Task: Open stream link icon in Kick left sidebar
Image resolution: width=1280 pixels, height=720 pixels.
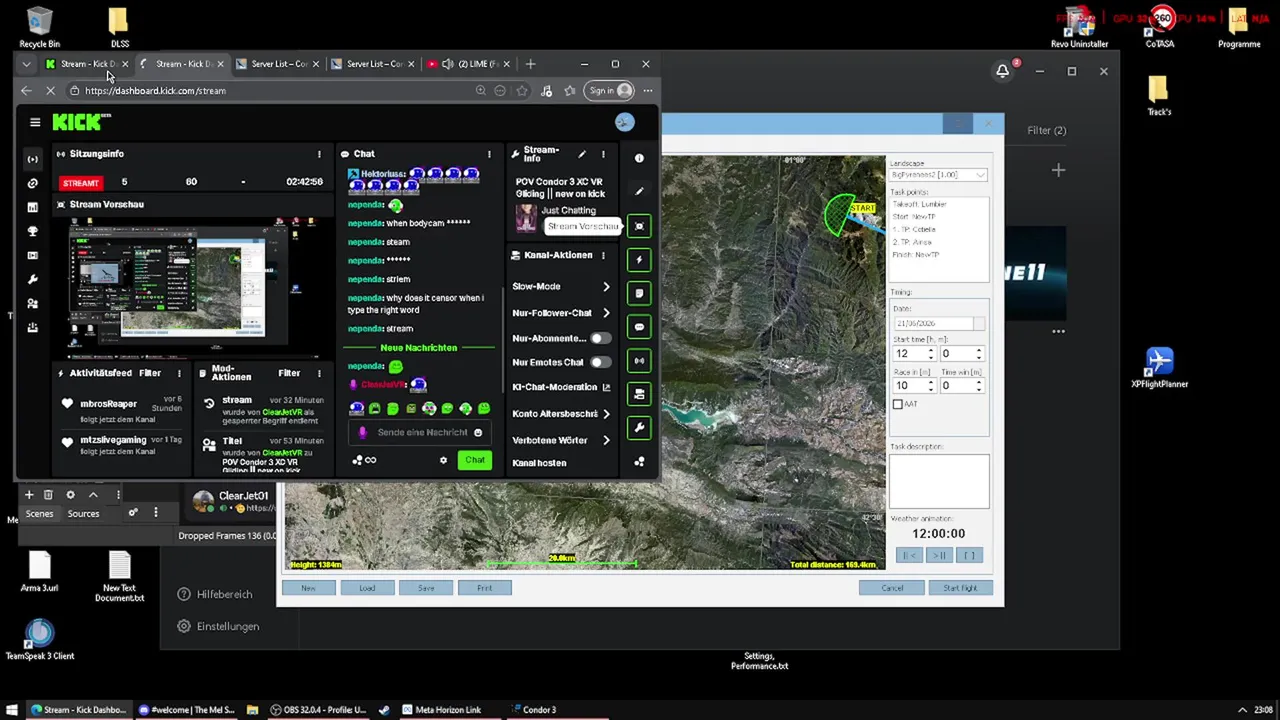Action: pos(32,183)
